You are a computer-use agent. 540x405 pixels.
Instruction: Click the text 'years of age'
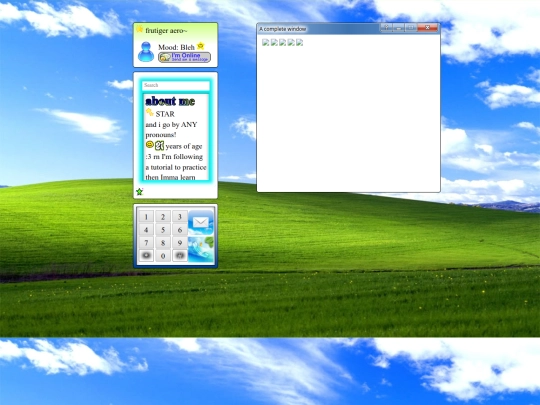pyautogui.click(x=184, y=146)
